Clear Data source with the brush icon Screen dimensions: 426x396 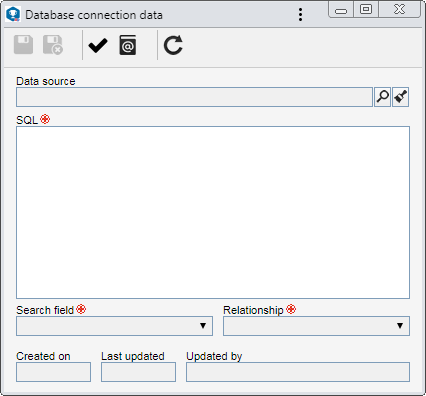point(401,97)
